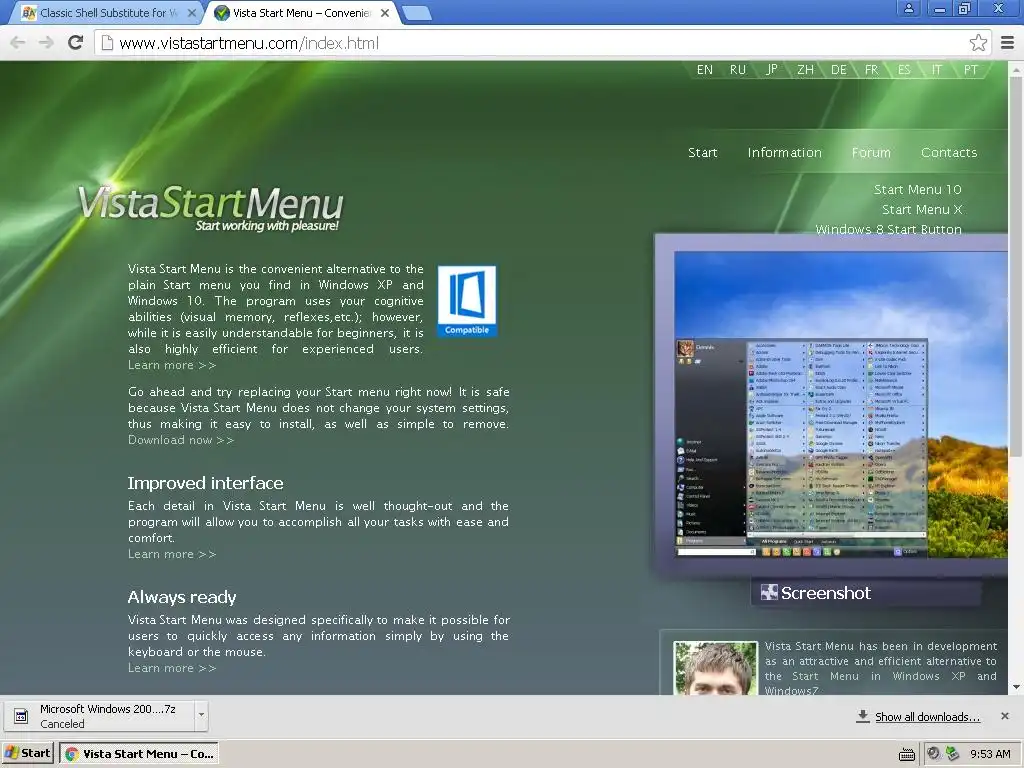
Task: Click the developer portrait photo
Action: click(716, 668)
